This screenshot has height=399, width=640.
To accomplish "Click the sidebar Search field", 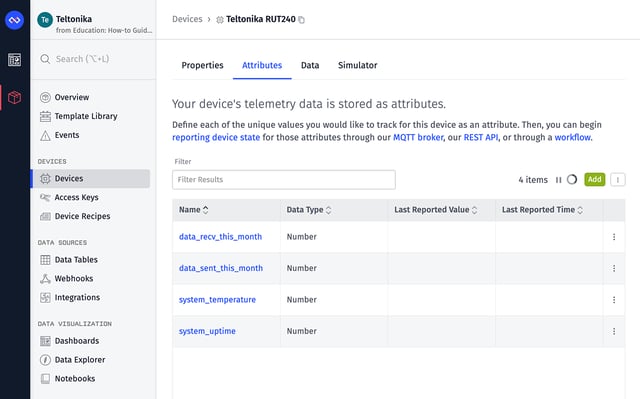I will click(93, 59).
